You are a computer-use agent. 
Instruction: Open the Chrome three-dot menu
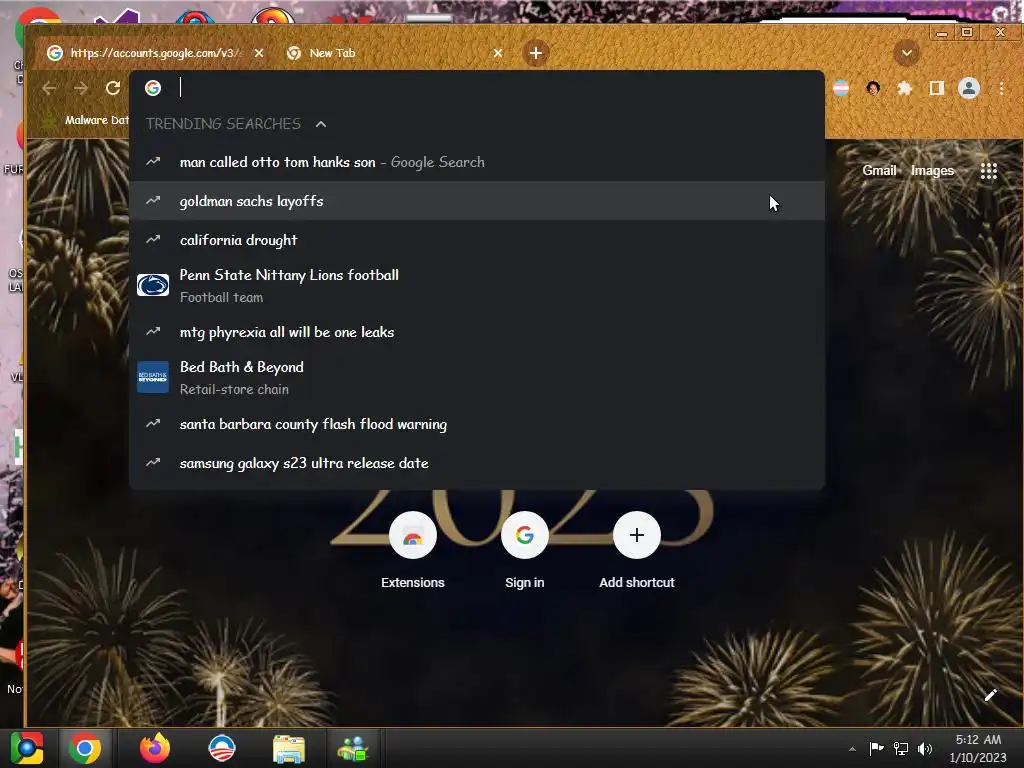[1001, 88]
